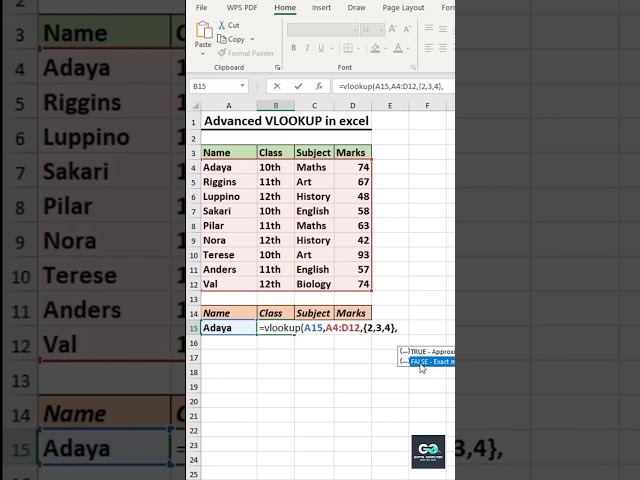
Task: Select the 'Biology' subject cell
Action: pyautogui.click(x=314, y=284)
